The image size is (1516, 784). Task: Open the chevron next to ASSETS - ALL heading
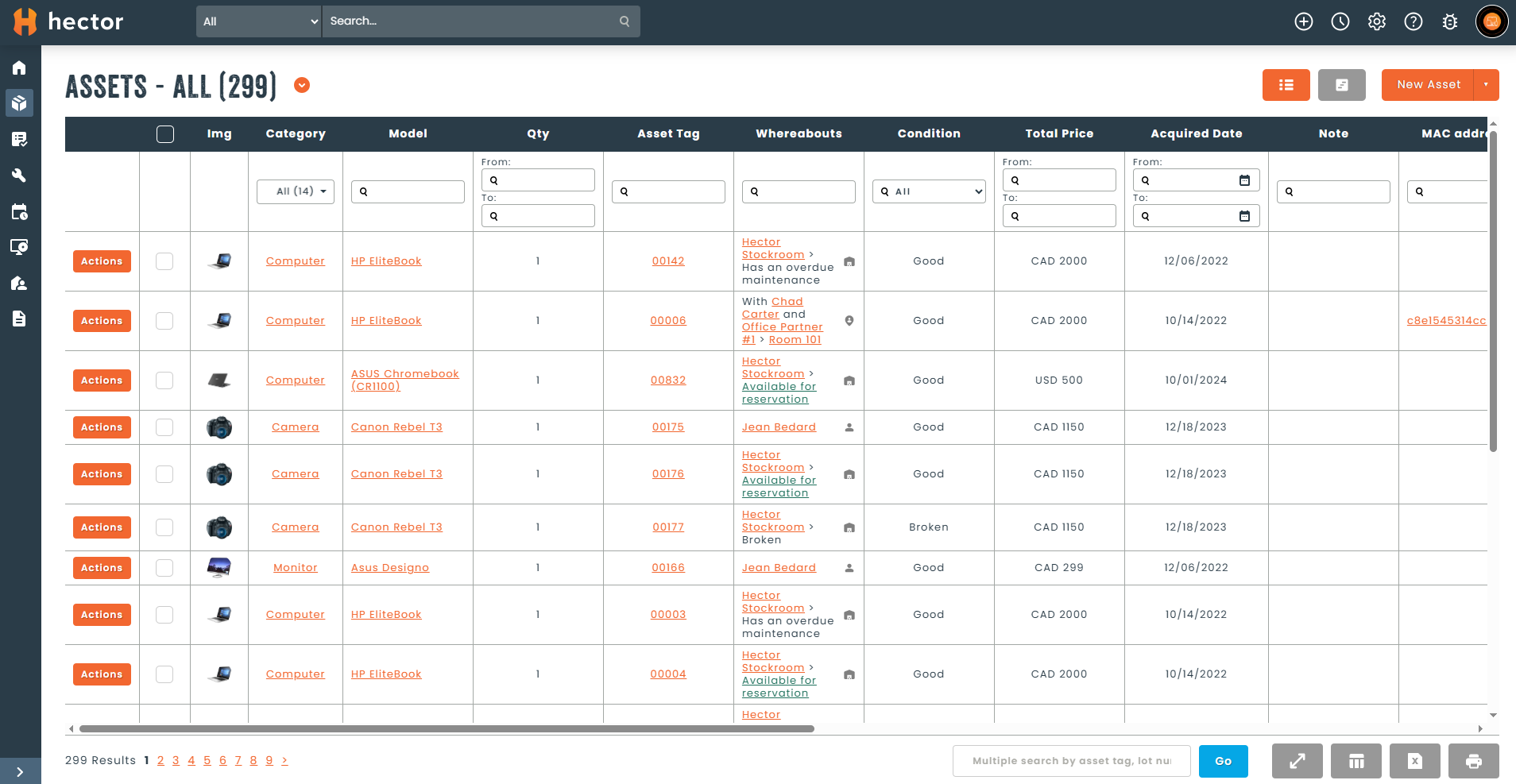pos(301,85)
